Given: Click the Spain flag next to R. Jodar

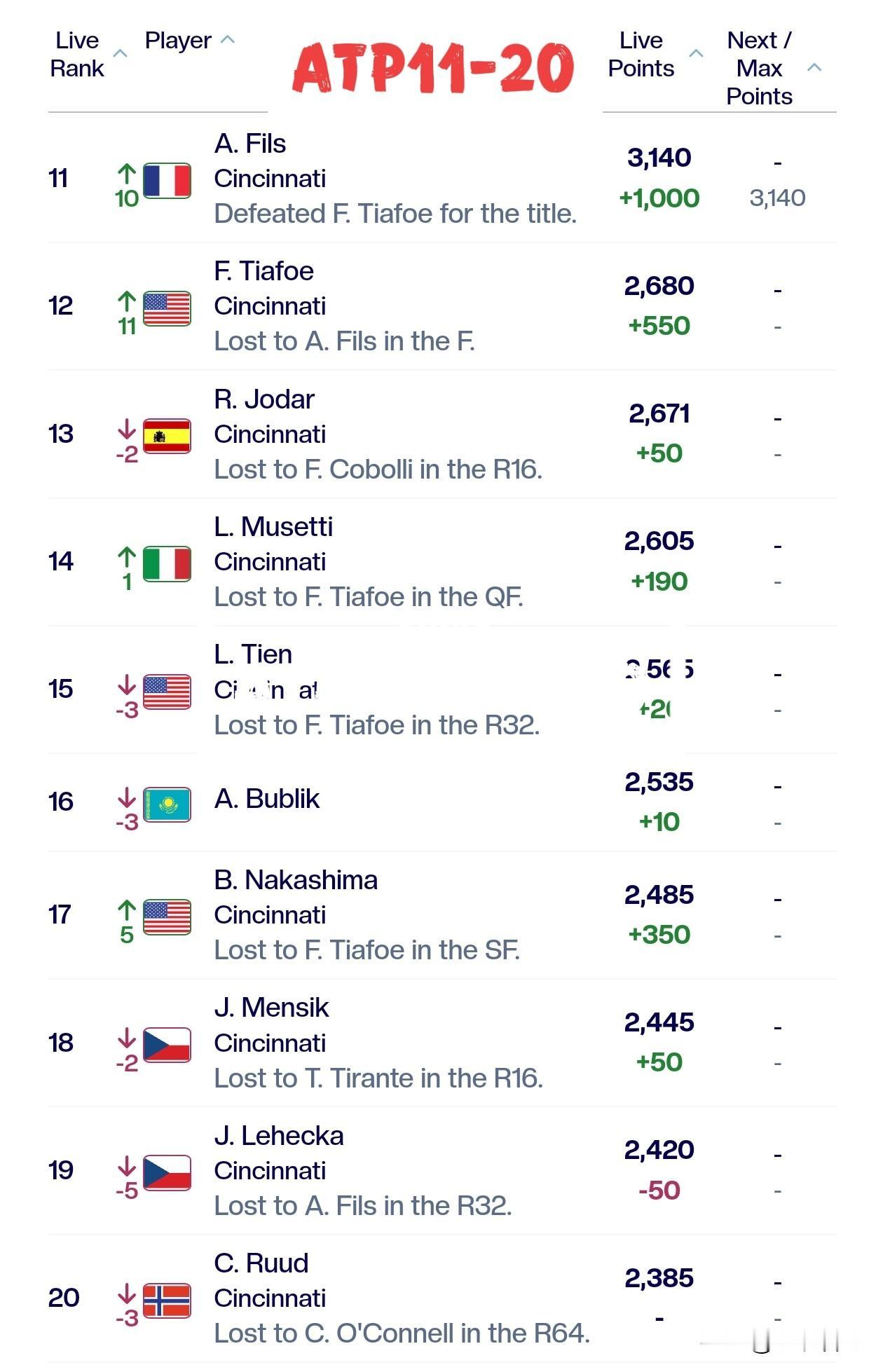Looking at the screenshot, I should pyautogui.click(x=167, y=436).
